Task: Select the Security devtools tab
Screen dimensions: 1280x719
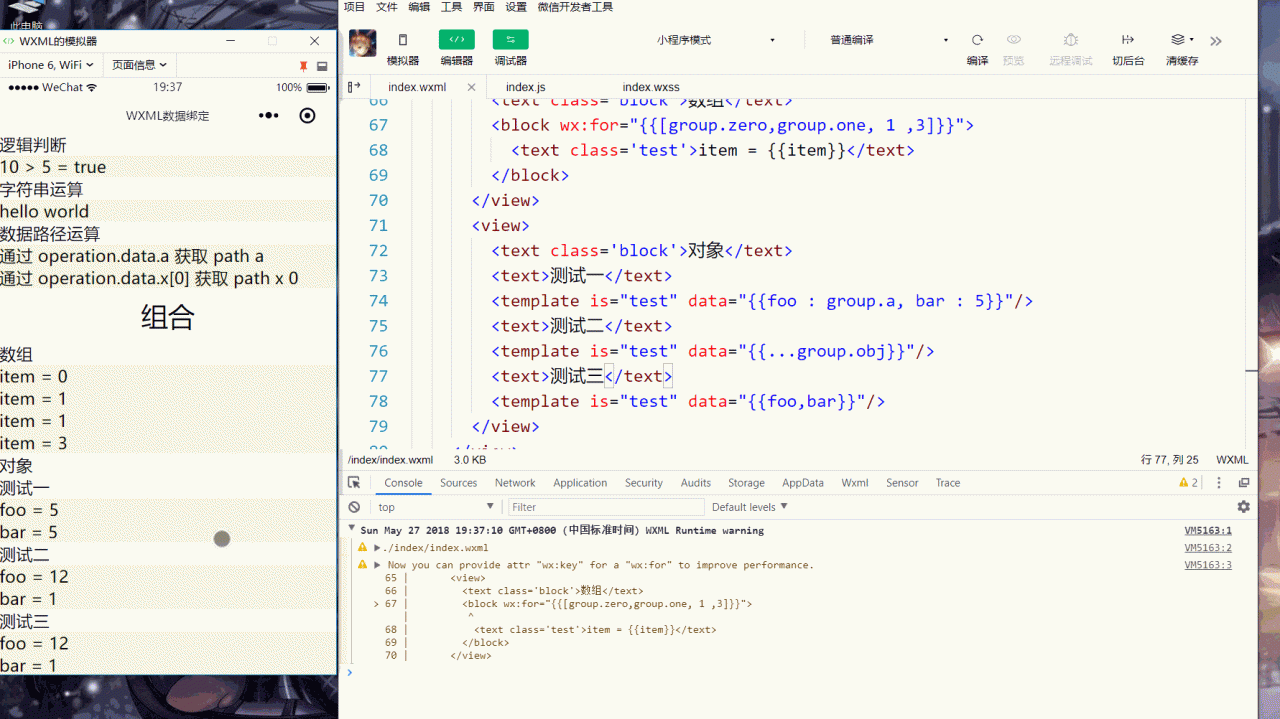Action: [644, 483]
